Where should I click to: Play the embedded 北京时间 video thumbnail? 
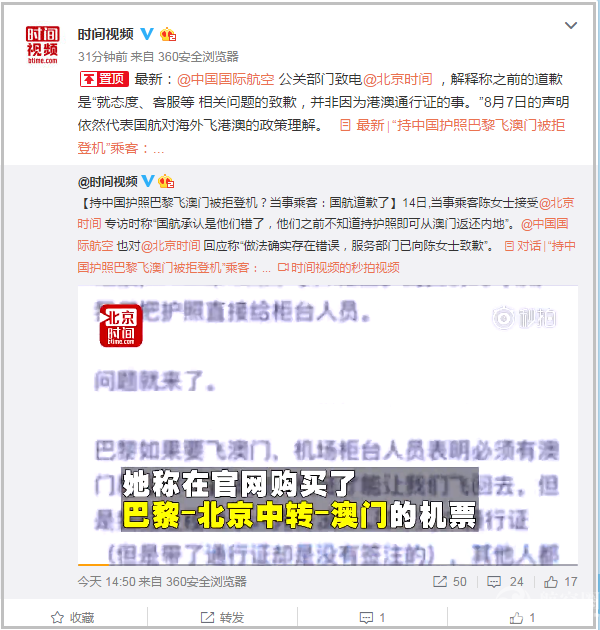click(x=328, y=424)
